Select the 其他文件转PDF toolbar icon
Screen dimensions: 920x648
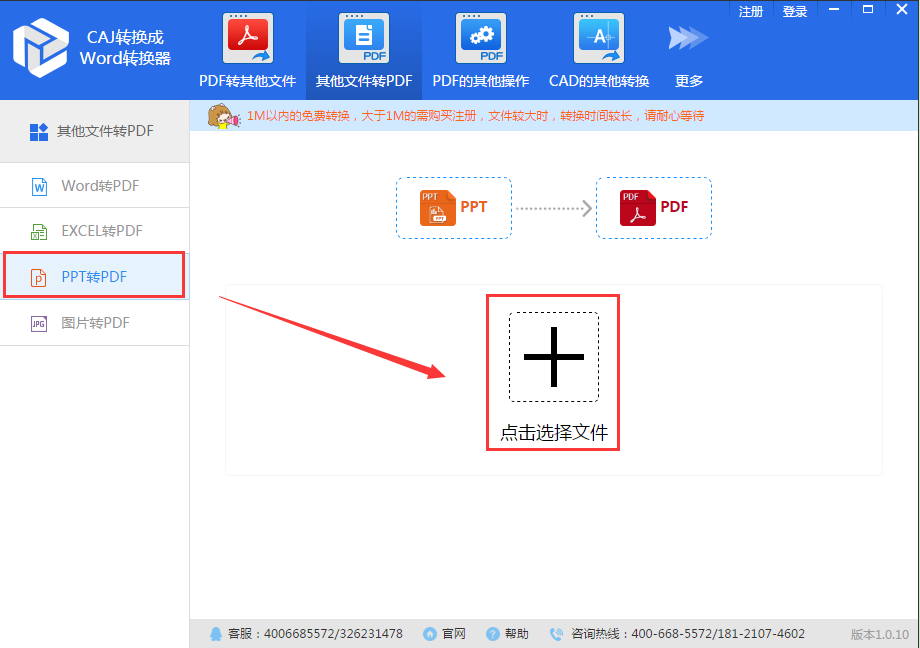(364, 38)
